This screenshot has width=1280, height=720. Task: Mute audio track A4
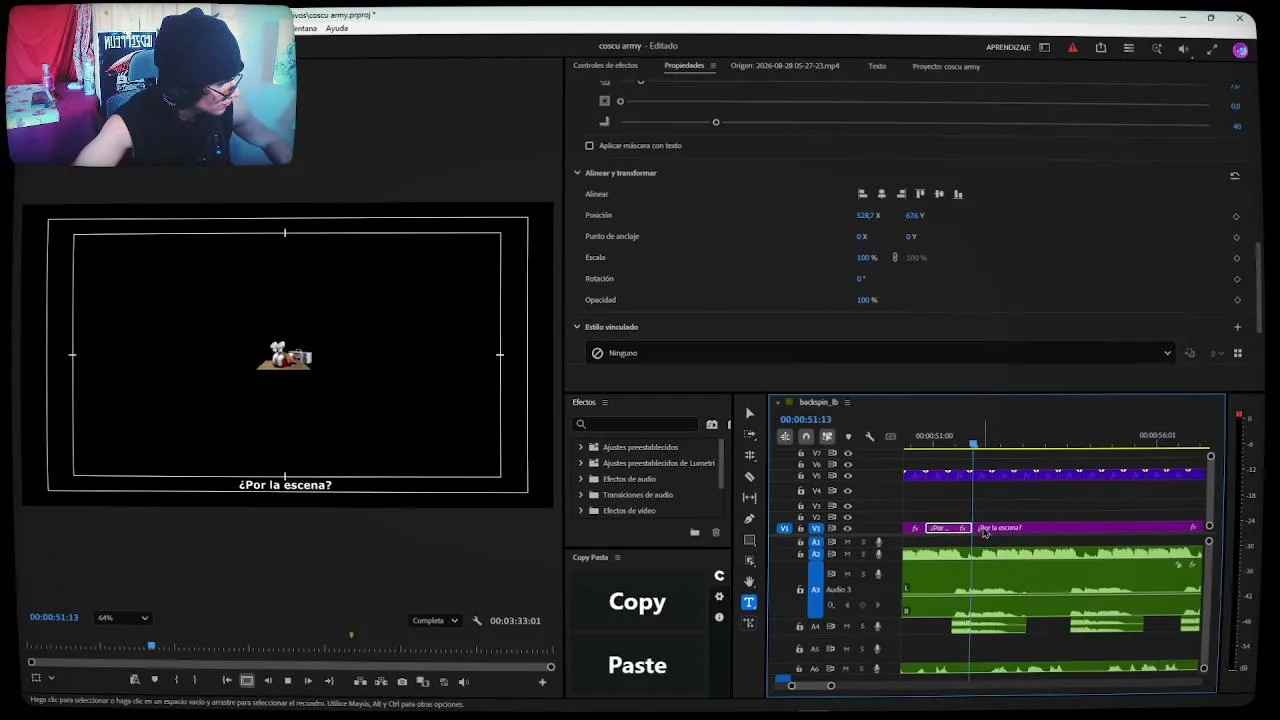847,627
